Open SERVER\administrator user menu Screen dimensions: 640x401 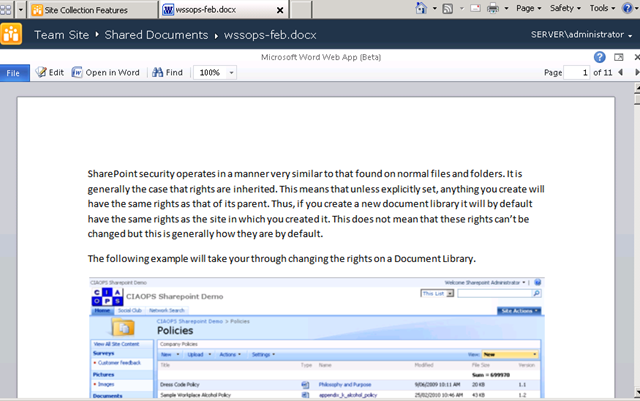pyautogui.click(x=582, y=35)
